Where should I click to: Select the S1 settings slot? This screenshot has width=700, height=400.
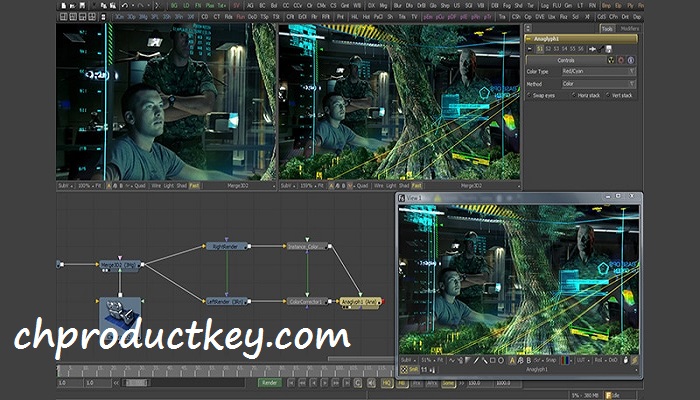click(540, 49)
